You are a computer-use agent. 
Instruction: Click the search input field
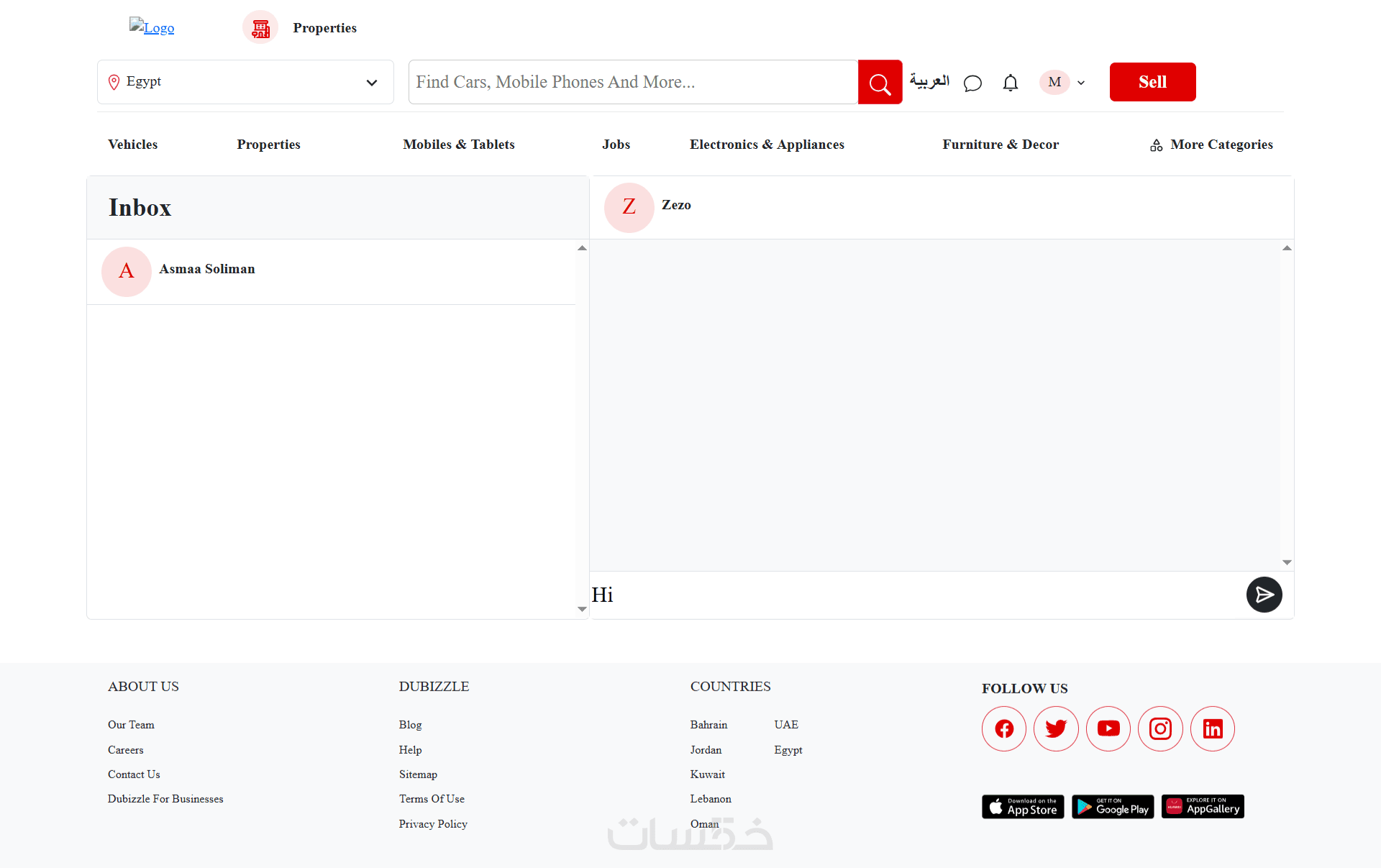click(x=633, y=82)
